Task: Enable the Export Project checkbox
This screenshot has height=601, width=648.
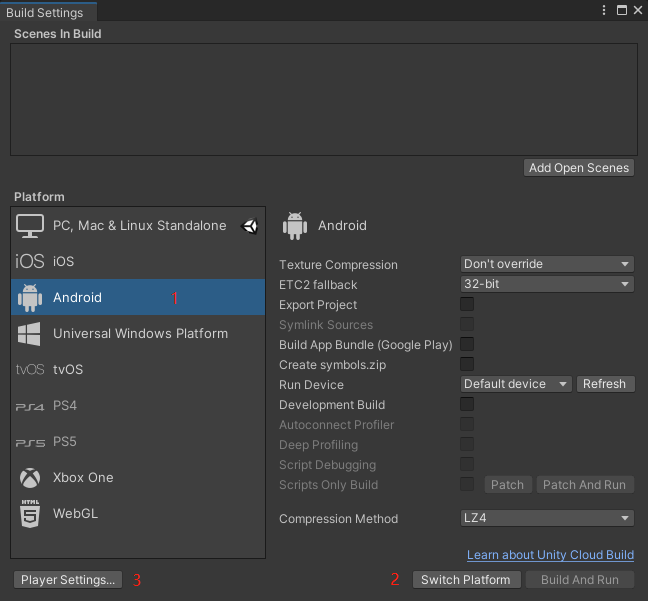Action: pyautogui.click(x=467, y=304)
